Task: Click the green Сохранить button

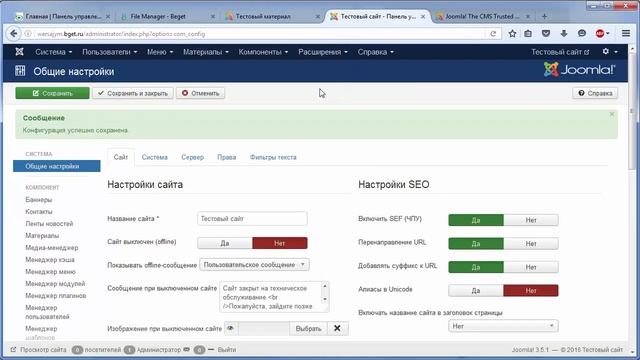Action: pos(52,93)
